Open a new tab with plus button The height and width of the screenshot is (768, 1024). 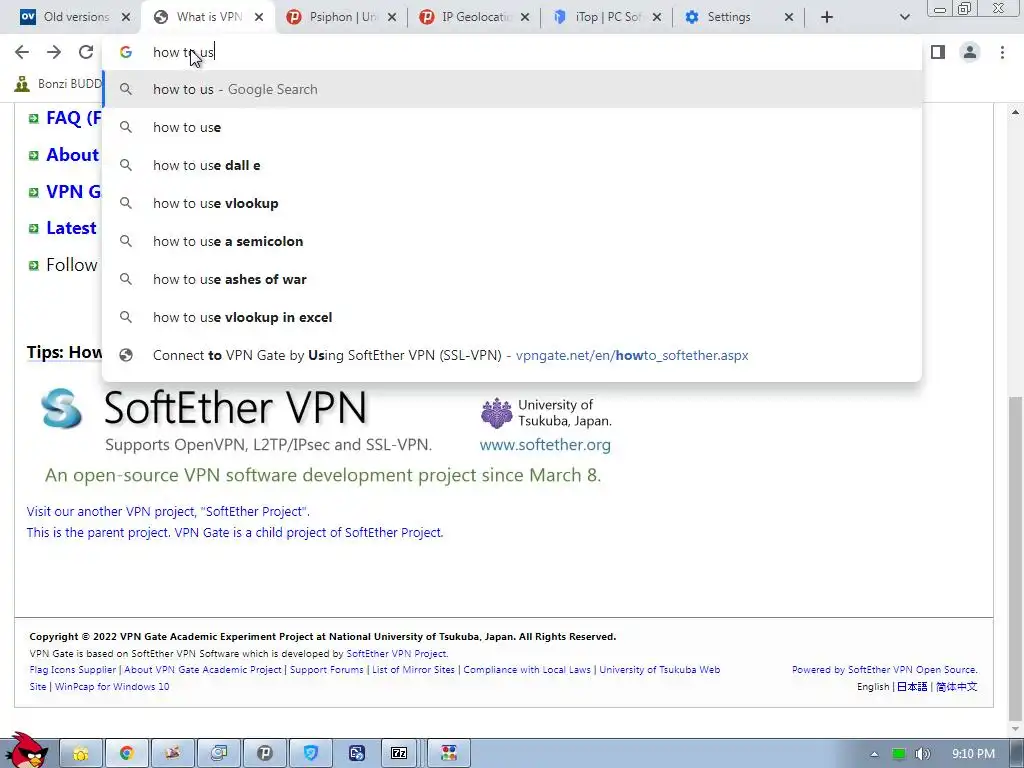pos(827,17)
